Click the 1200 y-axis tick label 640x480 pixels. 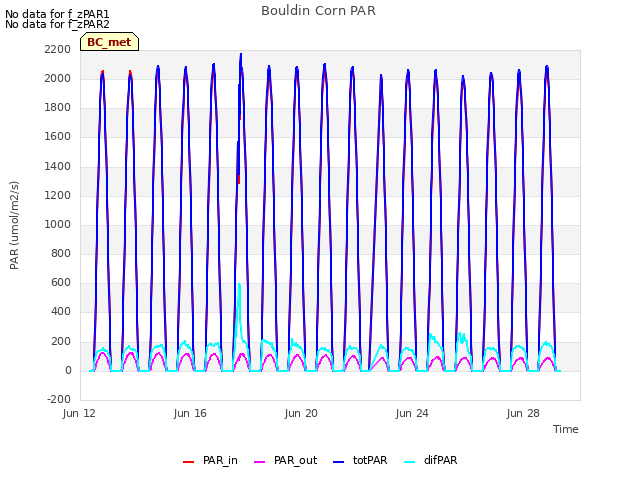pos(58,195)
